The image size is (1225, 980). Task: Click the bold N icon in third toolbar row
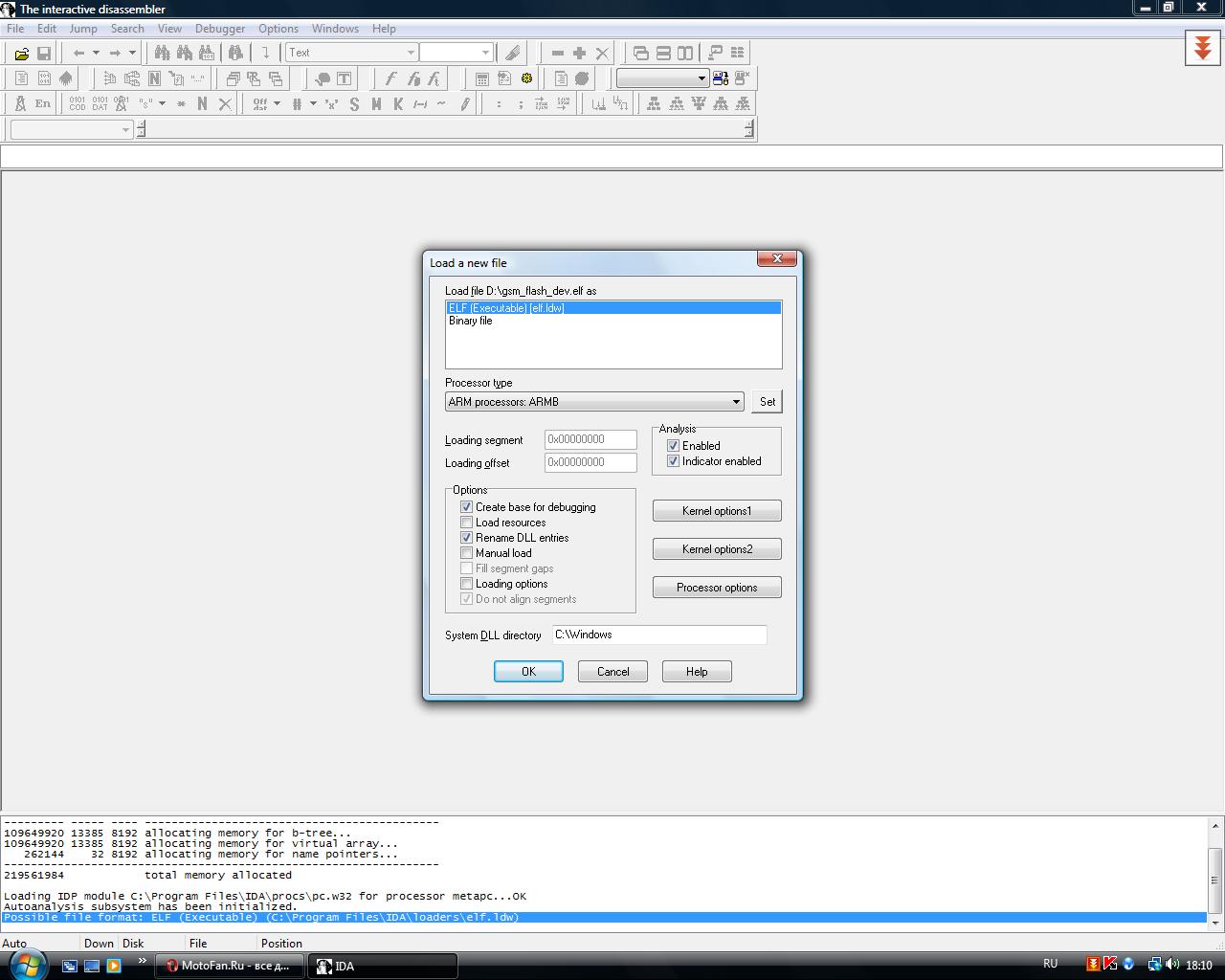202,103
